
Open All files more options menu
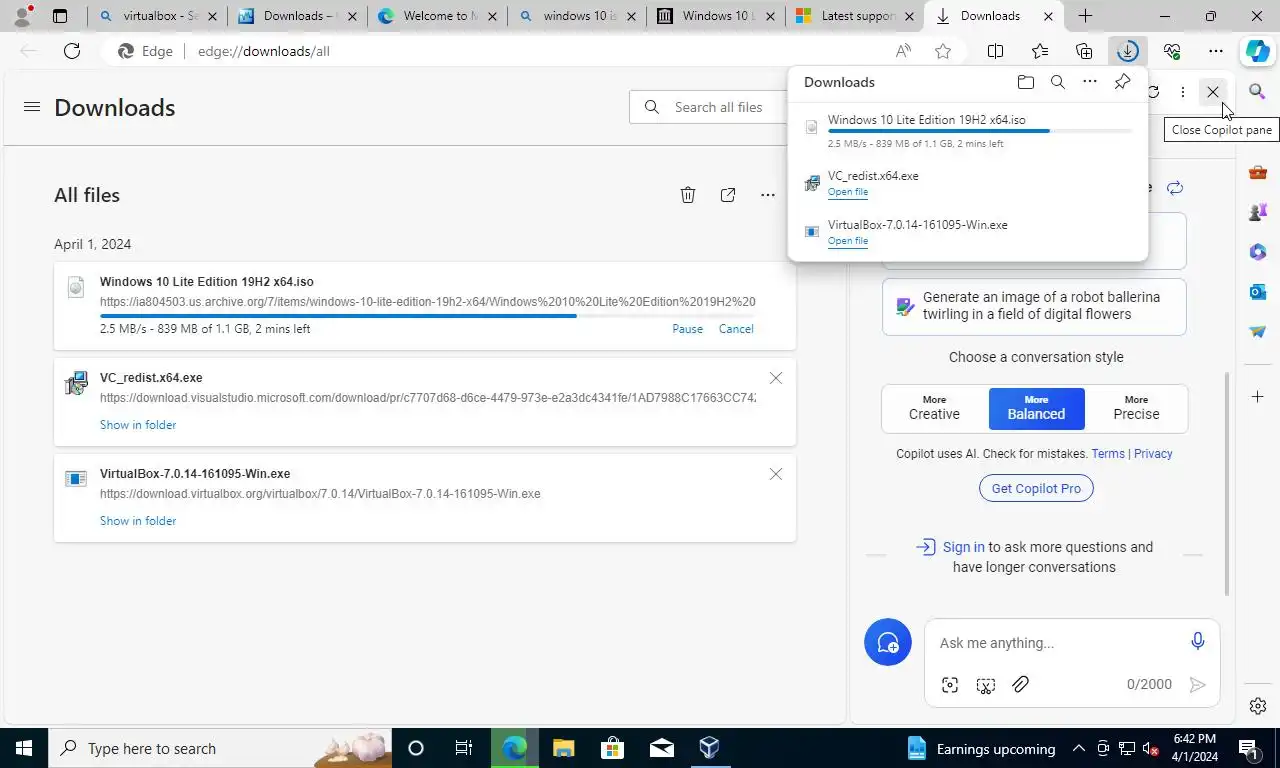click(767, 195)
